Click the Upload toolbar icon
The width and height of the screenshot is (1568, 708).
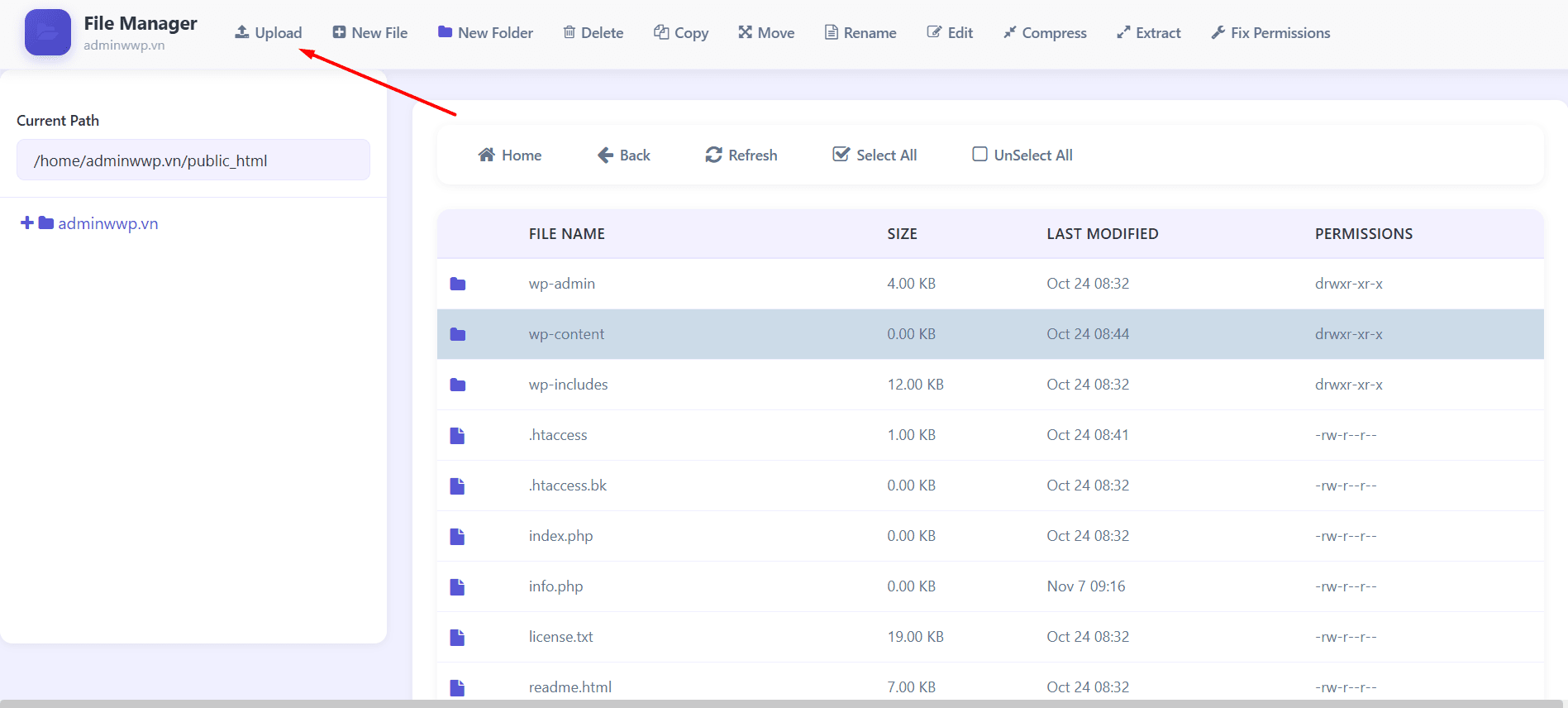coord(242,32)
